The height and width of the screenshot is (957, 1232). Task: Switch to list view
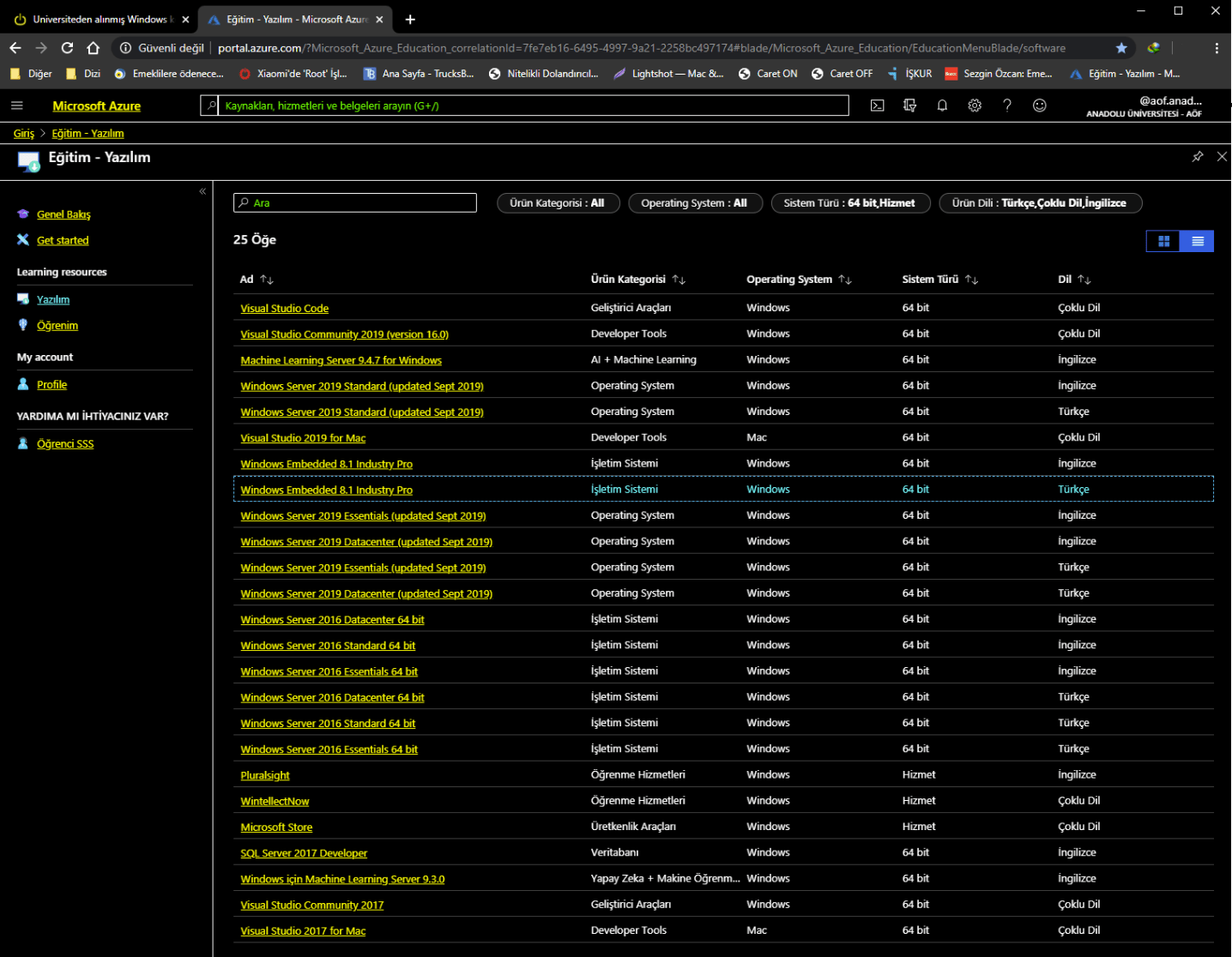[1197, 242]
